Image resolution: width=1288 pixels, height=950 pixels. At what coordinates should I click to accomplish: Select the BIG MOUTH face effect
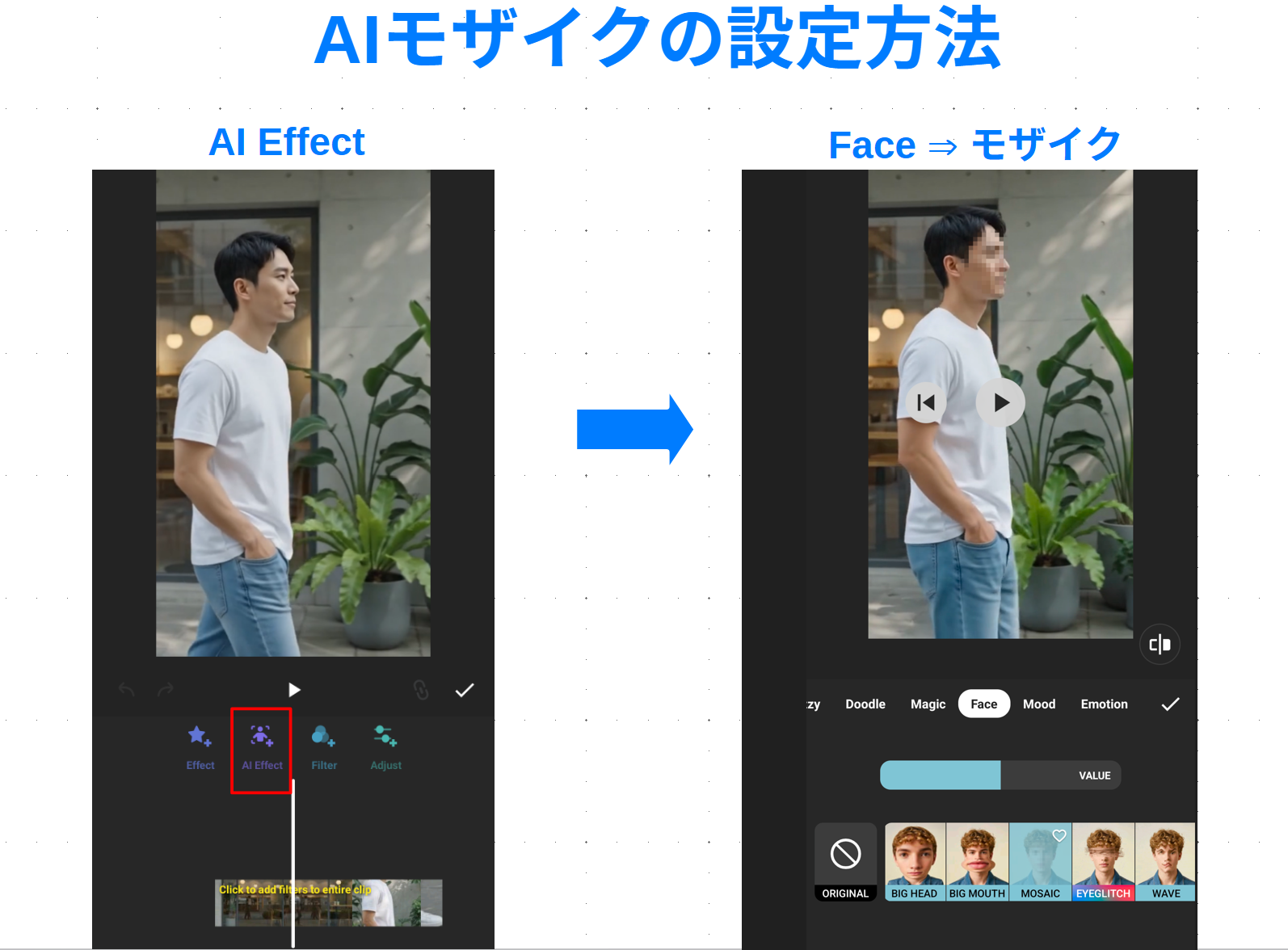[x=977, y=862]
